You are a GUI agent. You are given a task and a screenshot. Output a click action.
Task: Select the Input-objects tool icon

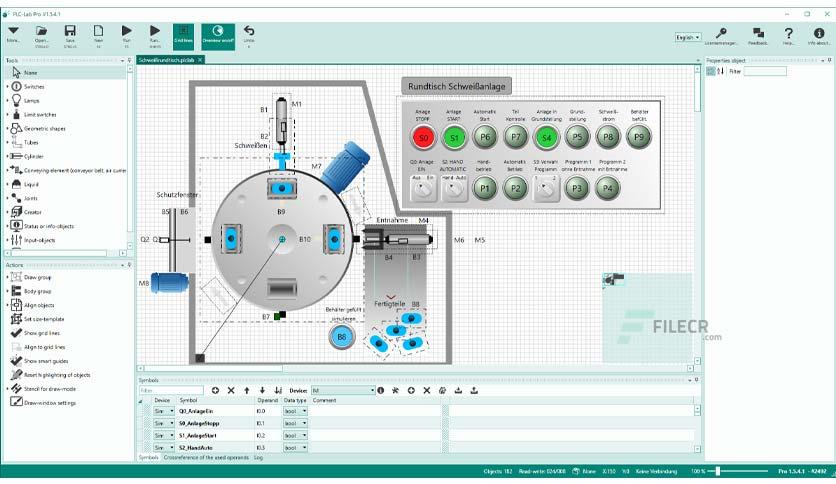17,240
